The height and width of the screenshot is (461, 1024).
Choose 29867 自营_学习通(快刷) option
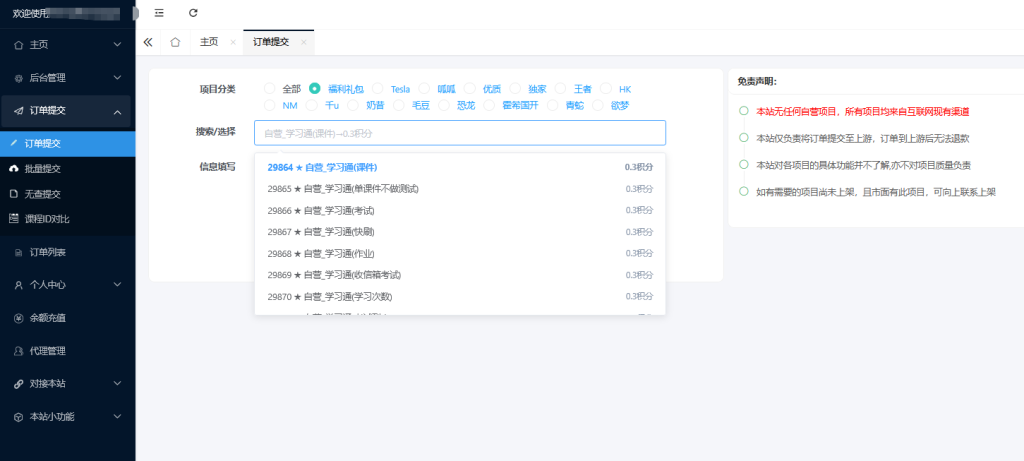point(460,232)
